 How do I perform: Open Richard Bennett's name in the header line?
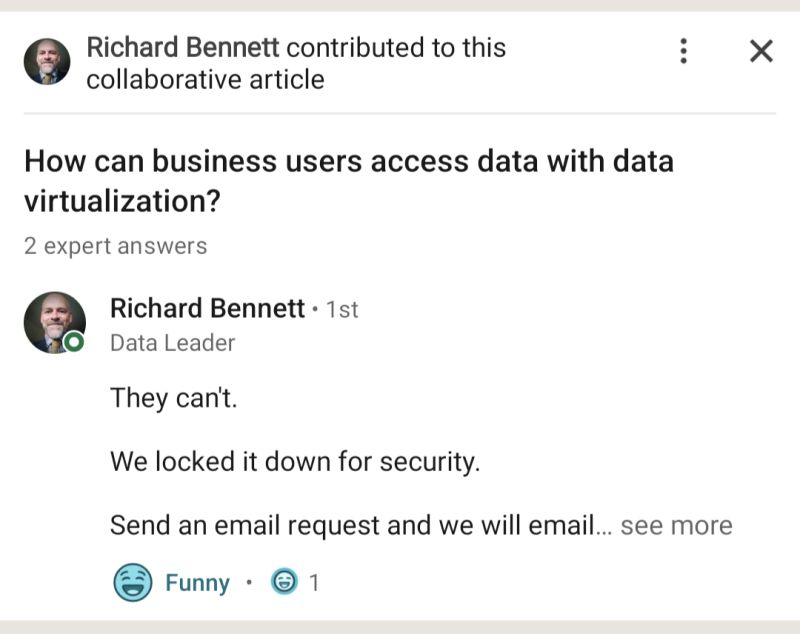(x=183, y=47)
